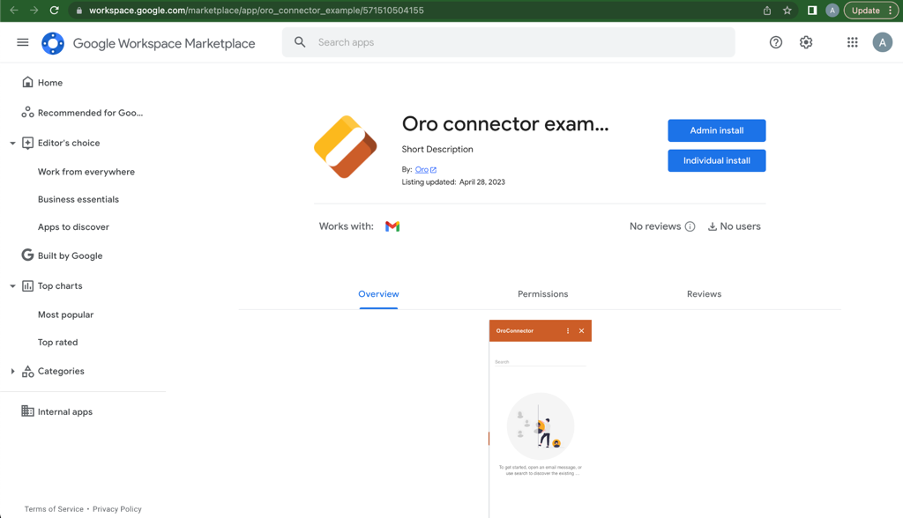Open Internal apps in the sidebar

(x=65, y=412)
